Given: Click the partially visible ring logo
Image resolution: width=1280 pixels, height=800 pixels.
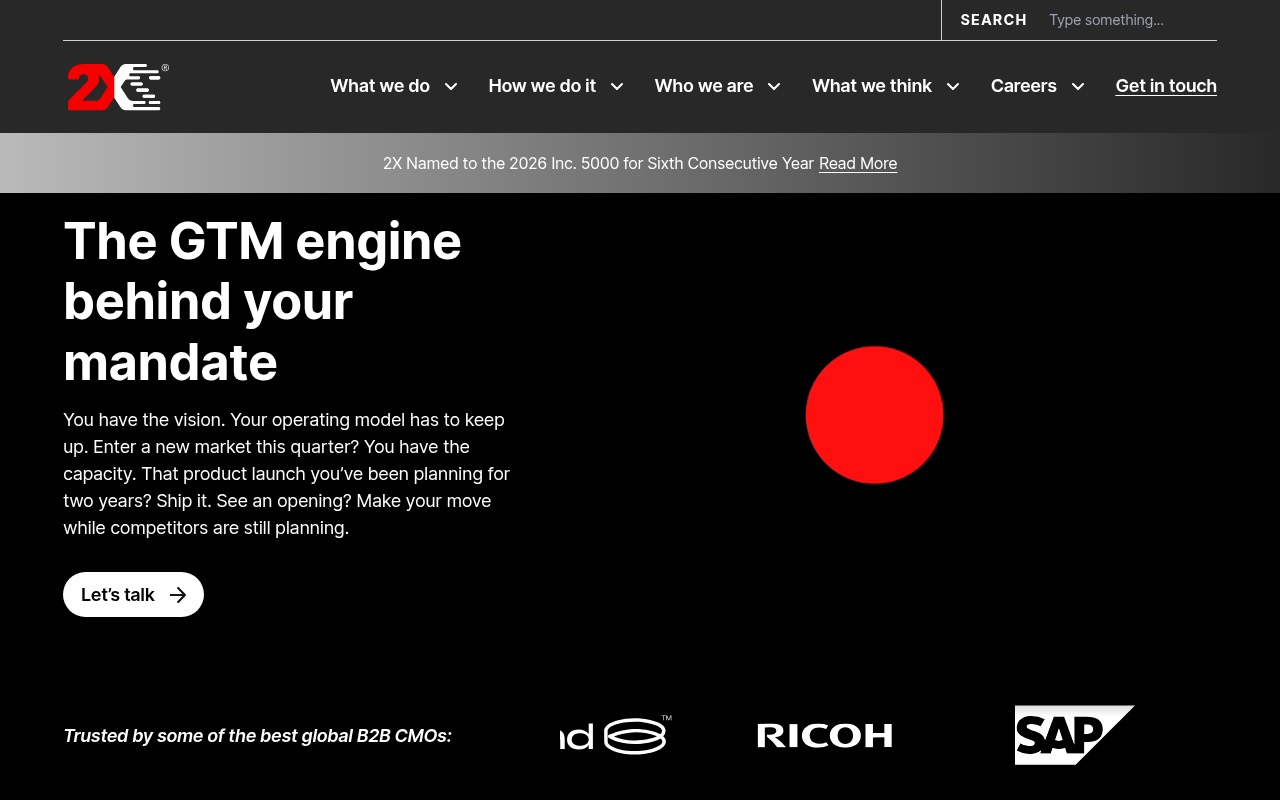Looking at the screenshot, I should pos(615,735).
